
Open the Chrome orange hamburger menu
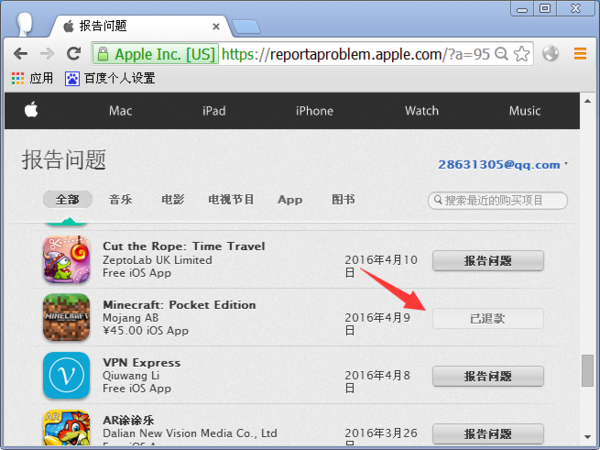coord(579,53)
